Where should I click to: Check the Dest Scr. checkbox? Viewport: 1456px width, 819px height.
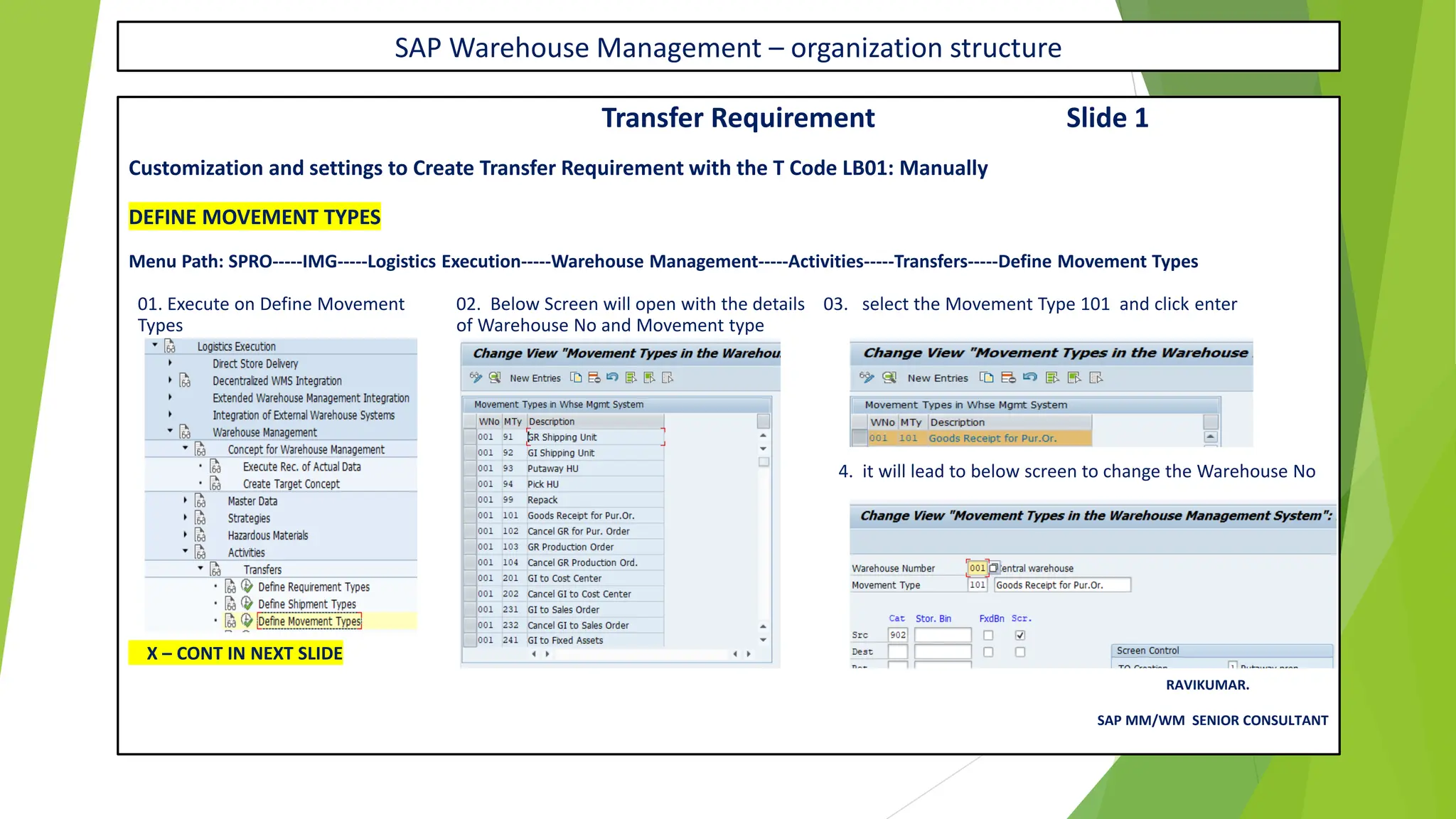pos(1020,652)
